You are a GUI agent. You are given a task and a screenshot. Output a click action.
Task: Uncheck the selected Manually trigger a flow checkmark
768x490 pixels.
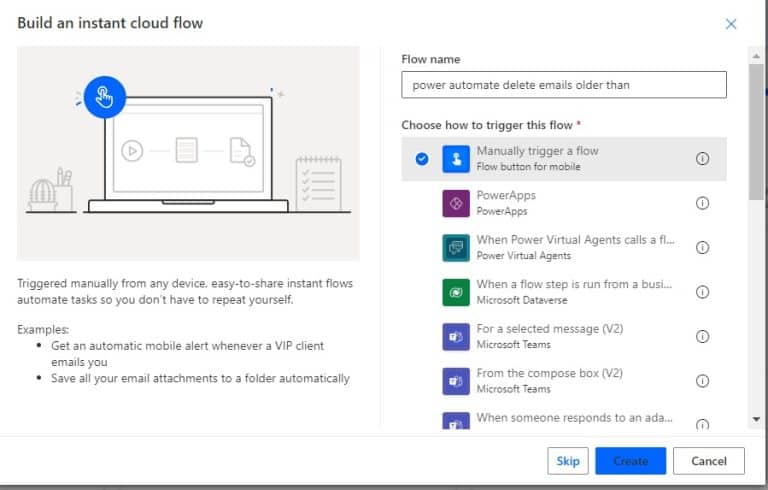point(422,159)
